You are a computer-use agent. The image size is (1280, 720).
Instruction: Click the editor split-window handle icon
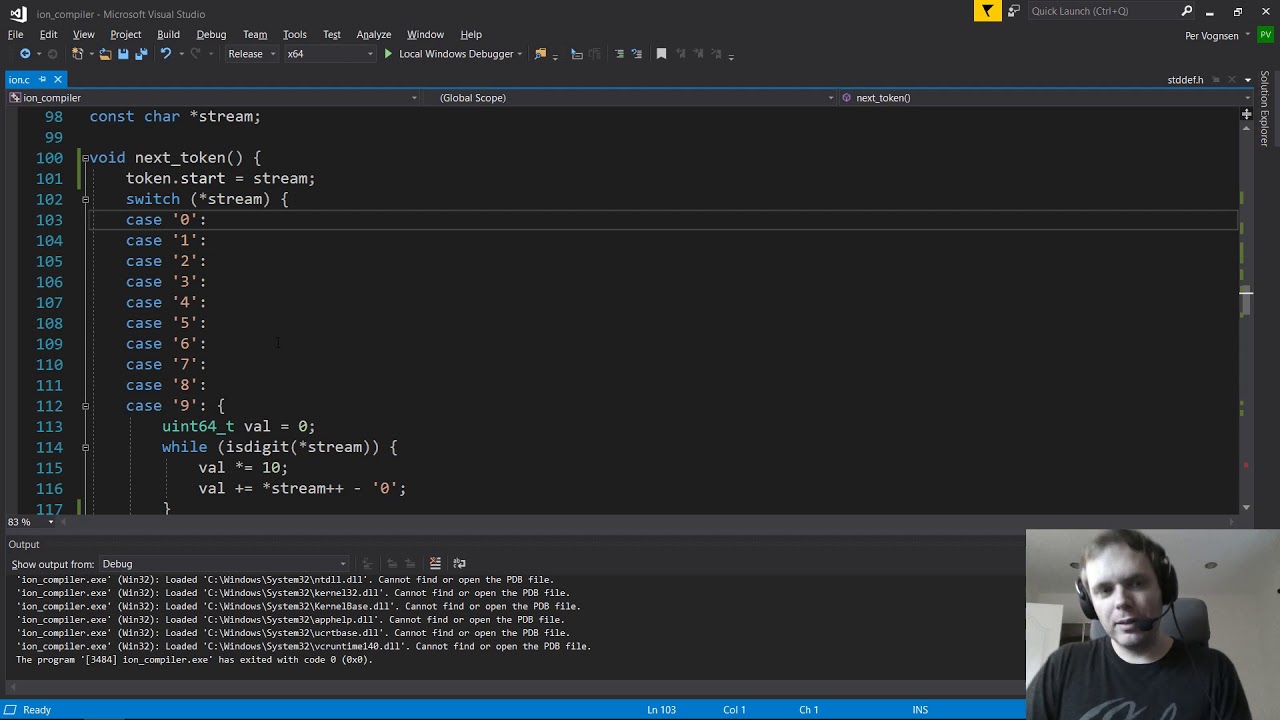[1246, 115]
